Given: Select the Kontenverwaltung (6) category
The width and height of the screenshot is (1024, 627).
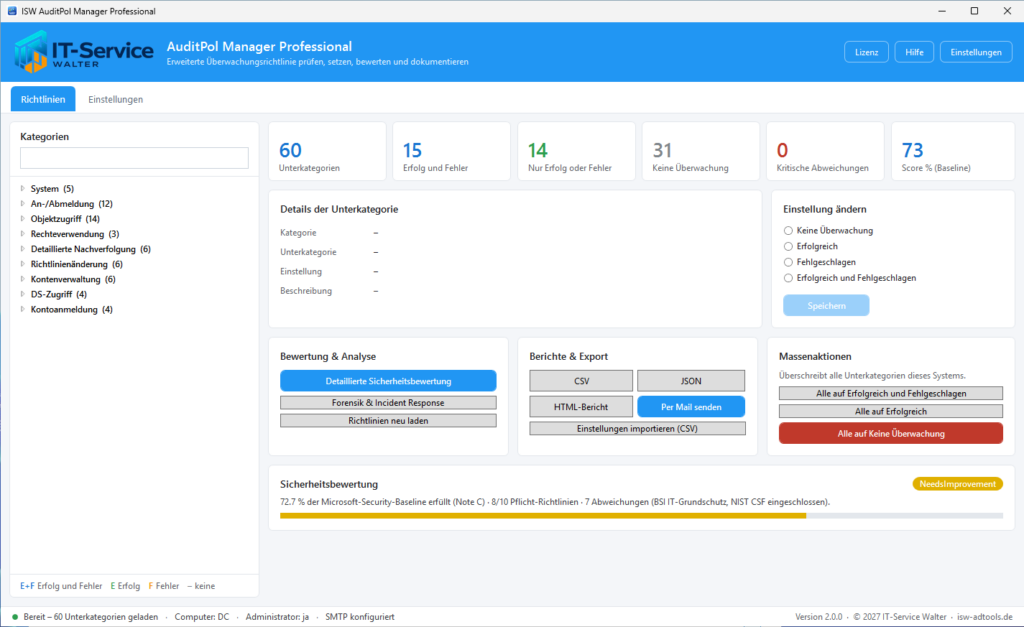Looking at the screenshot, I should 73,279.
